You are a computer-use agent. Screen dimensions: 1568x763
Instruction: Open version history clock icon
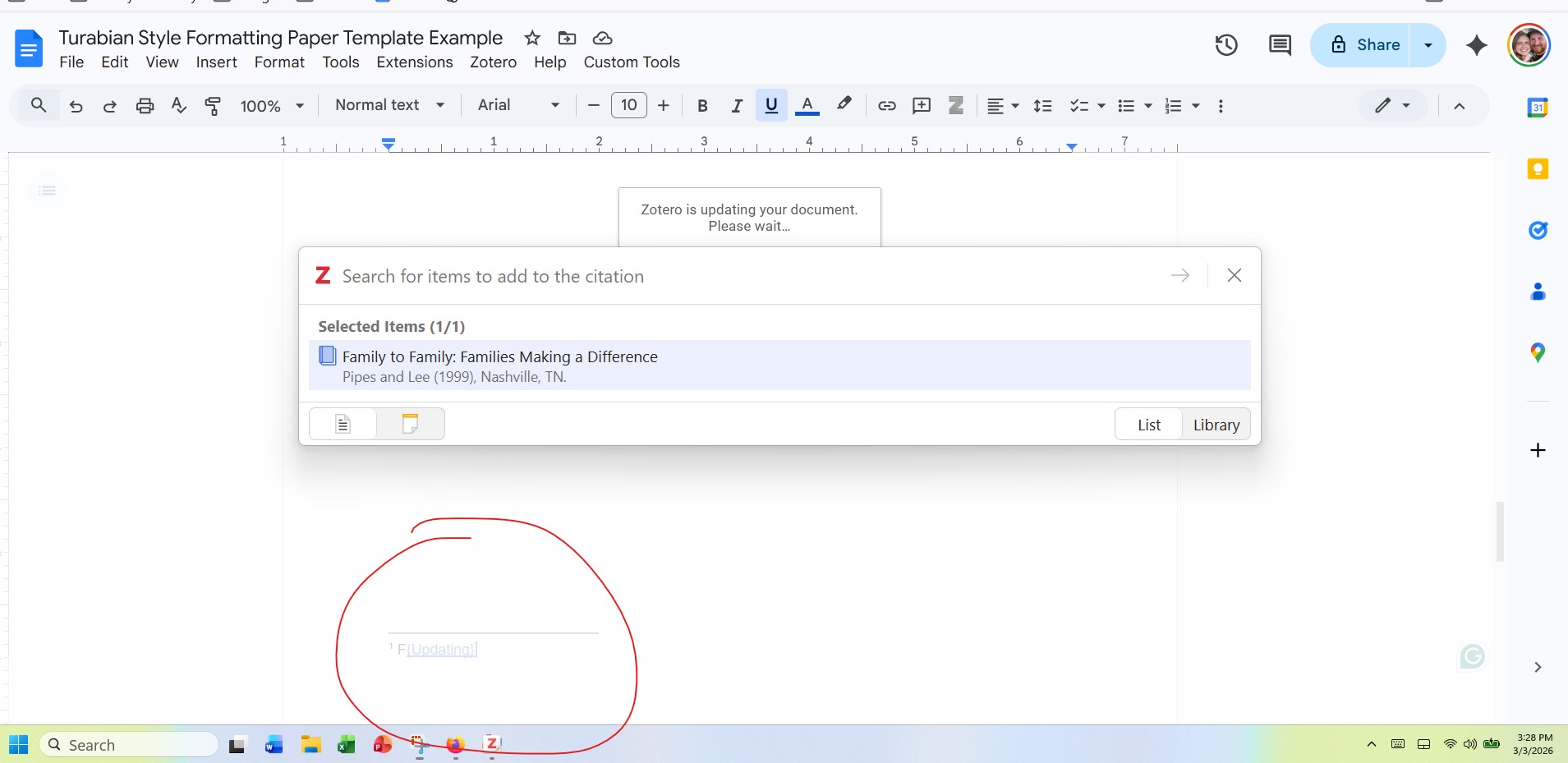point(1226,45)
